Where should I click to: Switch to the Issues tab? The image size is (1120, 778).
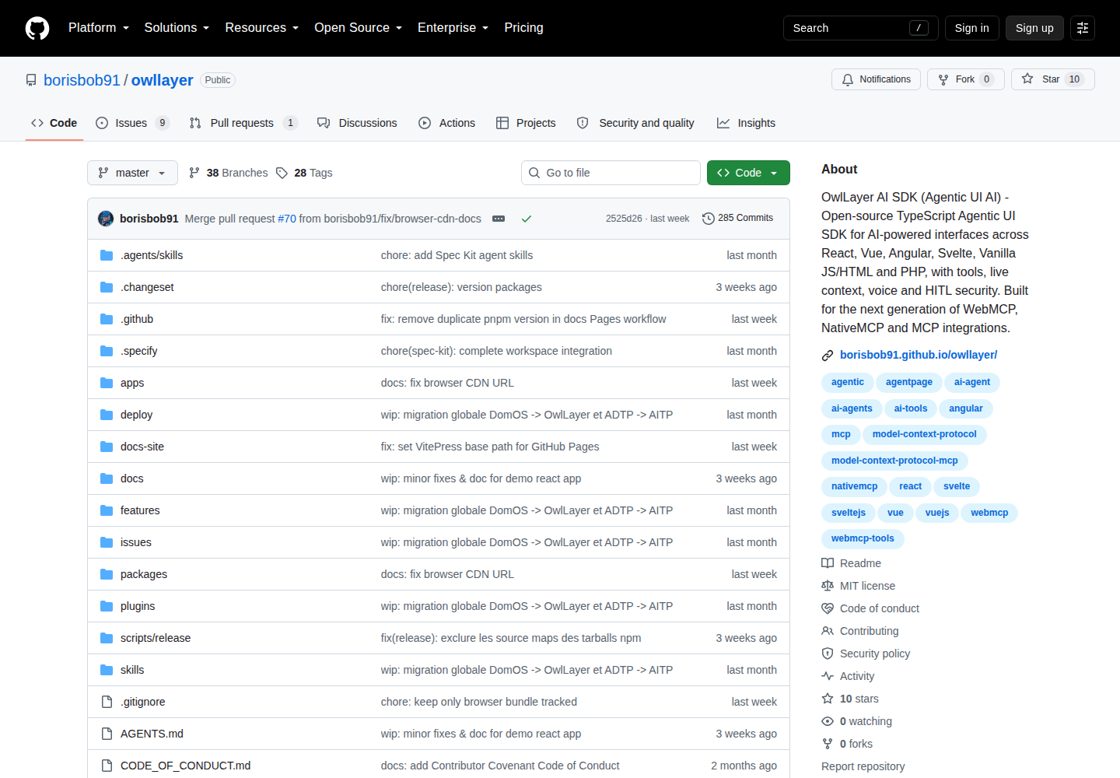click(x=133, y=123)
